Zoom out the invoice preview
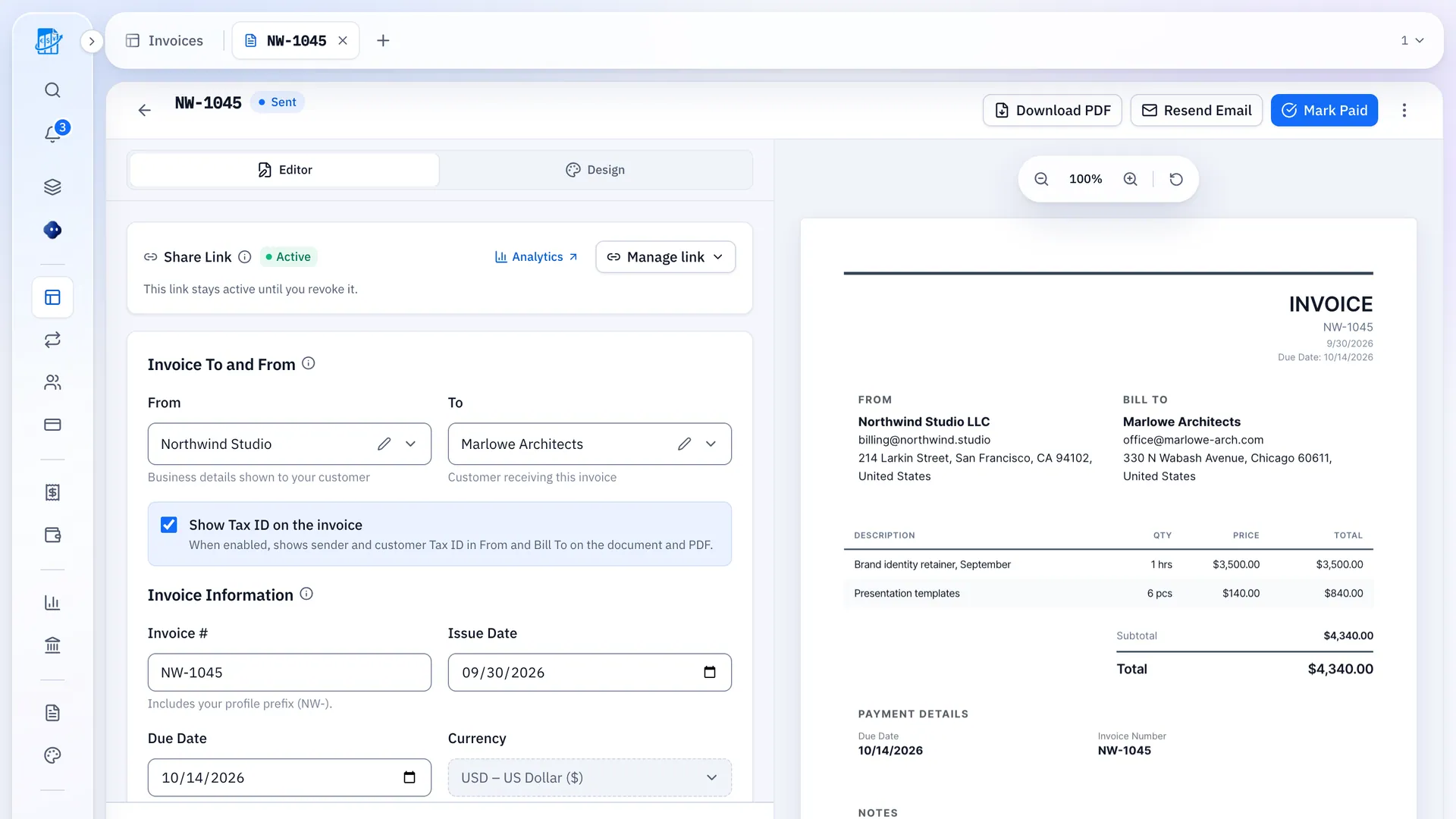Viewport: 1456px width, 819px height. (x=1041, y=179)
